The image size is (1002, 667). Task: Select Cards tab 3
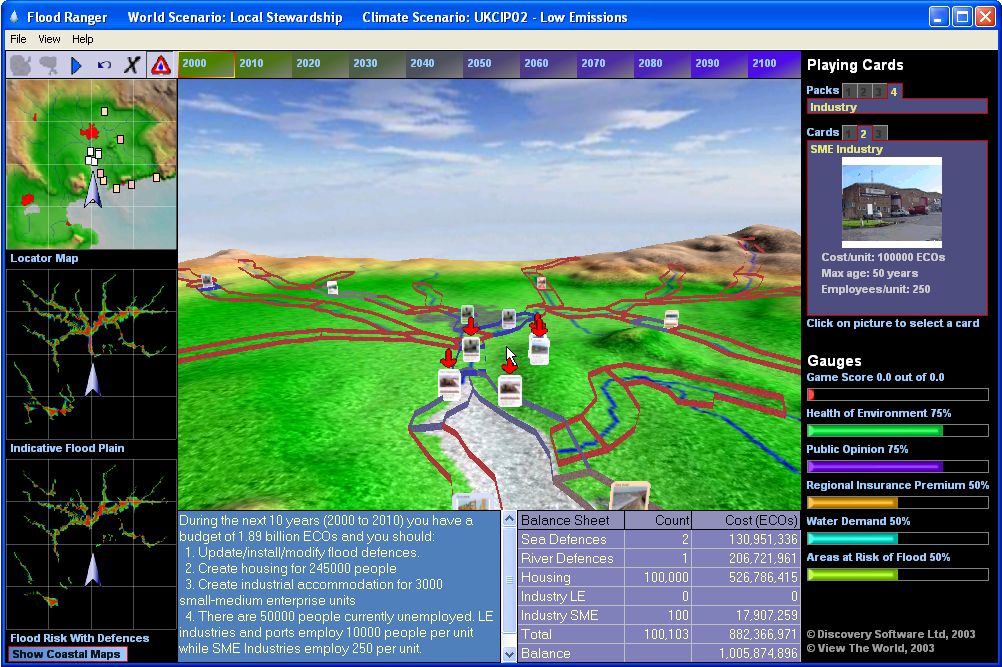click(x=879, y=133)
